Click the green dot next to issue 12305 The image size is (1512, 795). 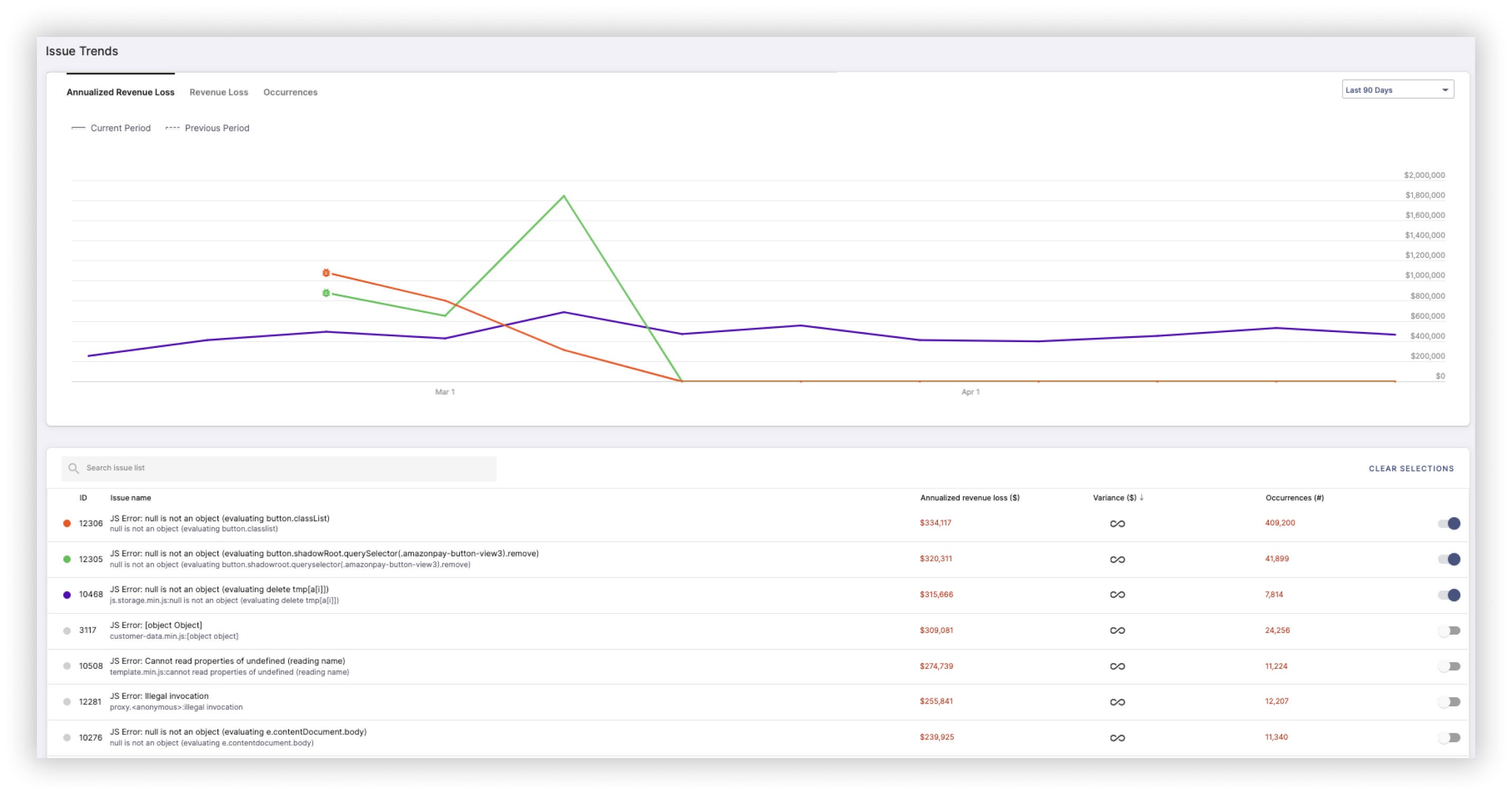(66, 559)
